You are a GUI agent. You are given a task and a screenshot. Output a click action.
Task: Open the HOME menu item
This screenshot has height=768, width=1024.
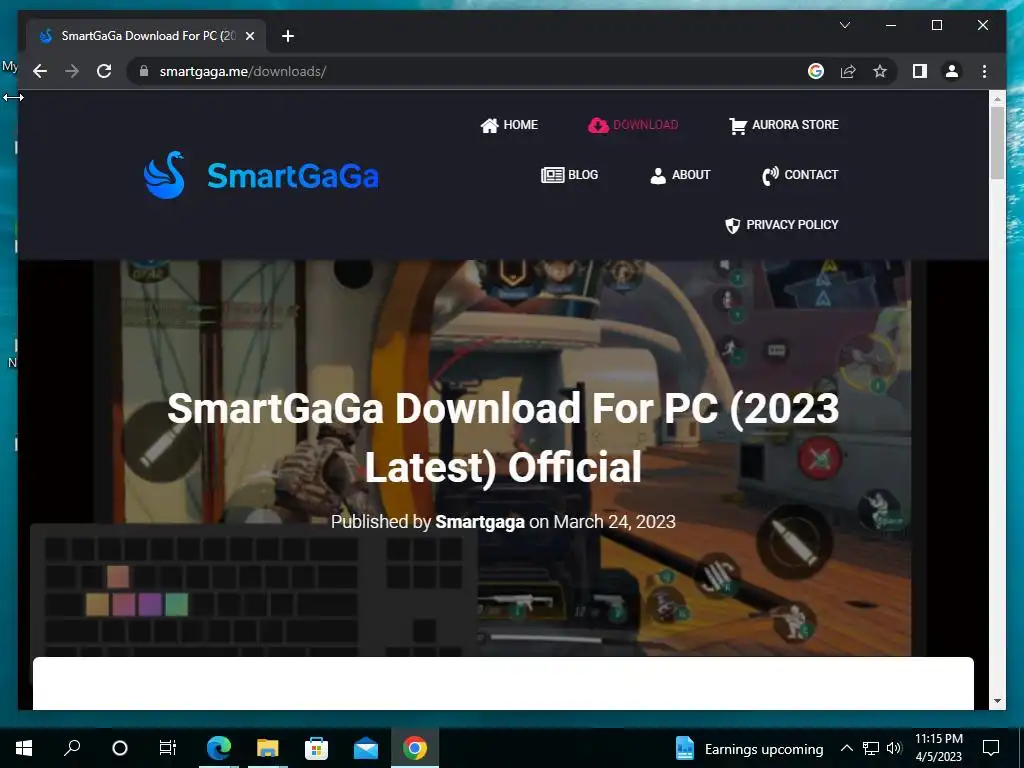click(x=509, y=125)
